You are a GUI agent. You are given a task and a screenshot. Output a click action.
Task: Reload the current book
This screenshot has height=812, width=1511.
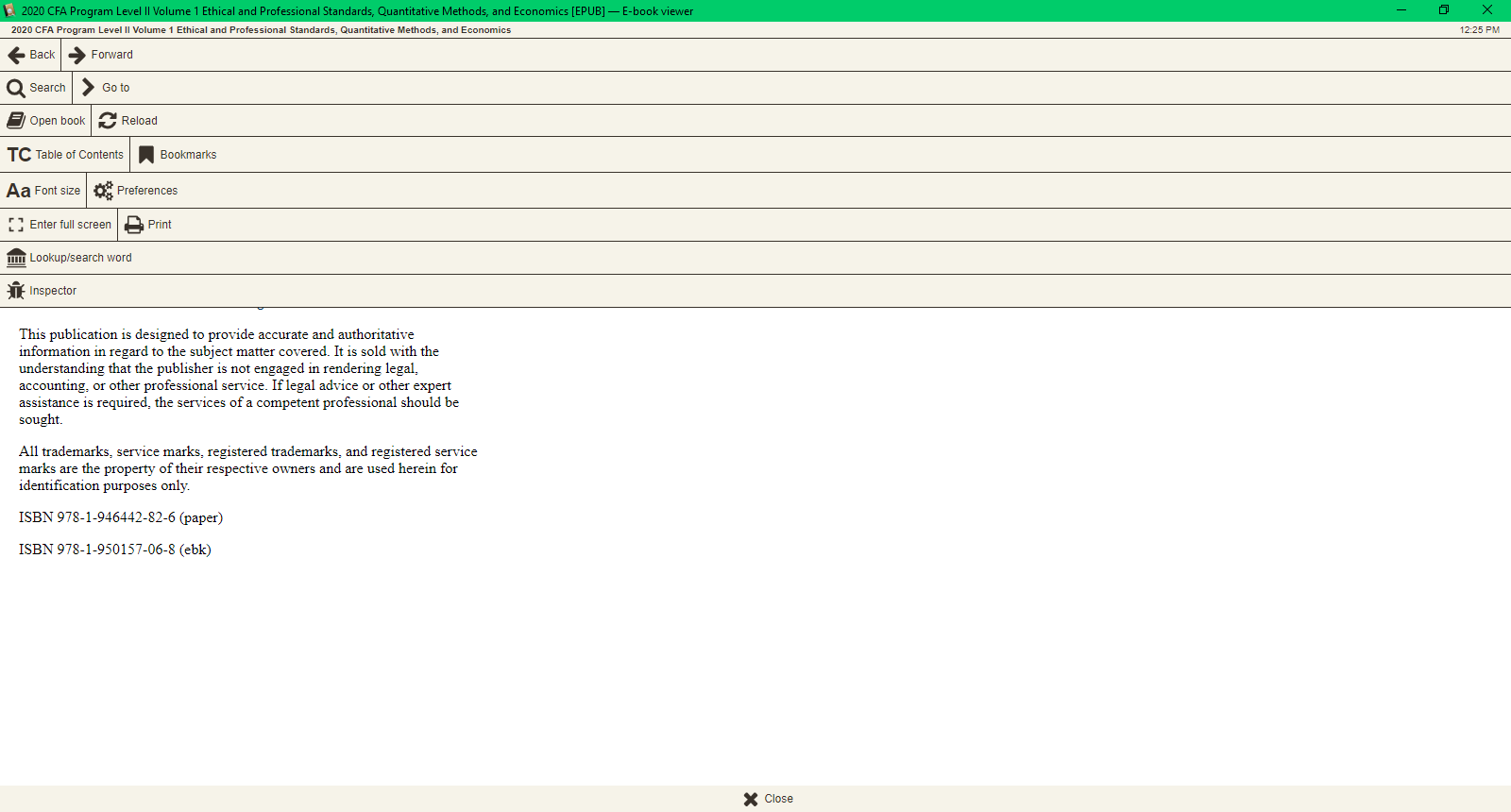coord(128,121)
